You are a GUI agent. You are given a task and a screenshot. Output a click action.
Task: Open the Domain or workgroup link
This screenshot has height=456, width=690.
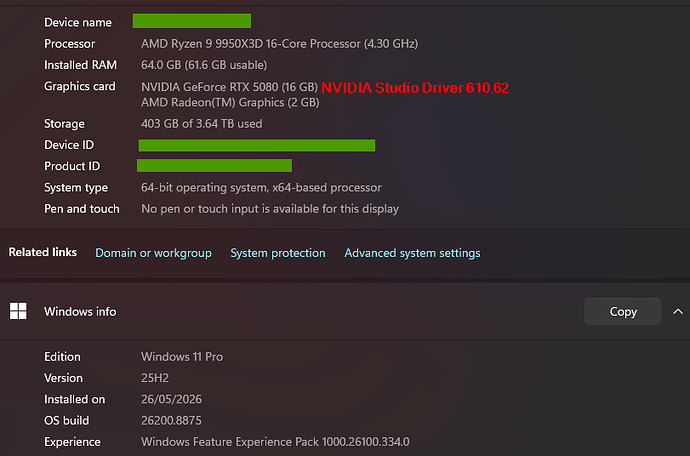click(x=154, y=253)
